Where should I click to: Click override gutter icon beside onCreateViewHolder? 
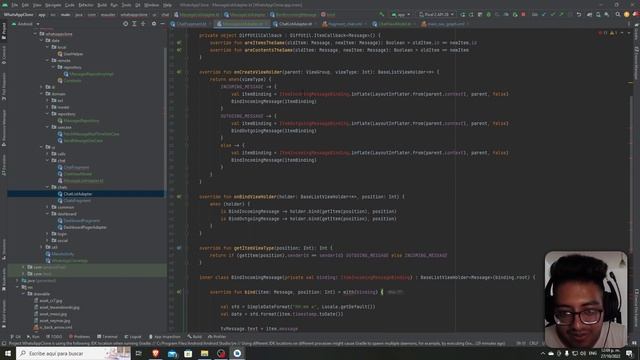pos(179,72)
